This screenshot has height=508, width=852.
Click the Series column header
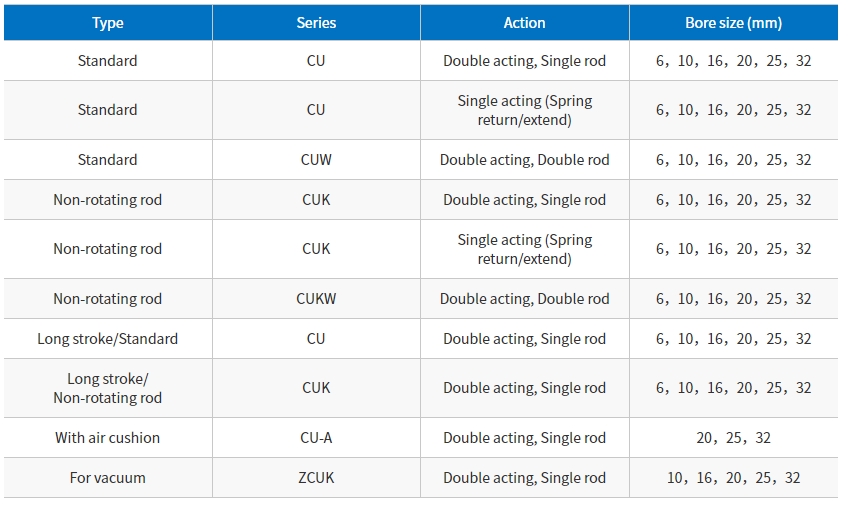click(x=316, y=23)
